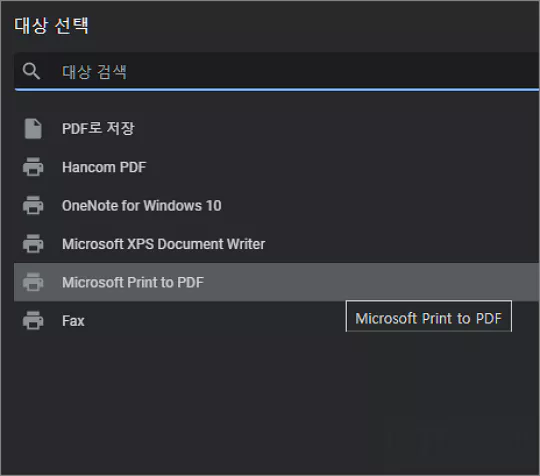The width and height of the screenshot is (540, 476).
Task: Click printer icon beside Microsoft XPS Document Writer
Action: 33,244
